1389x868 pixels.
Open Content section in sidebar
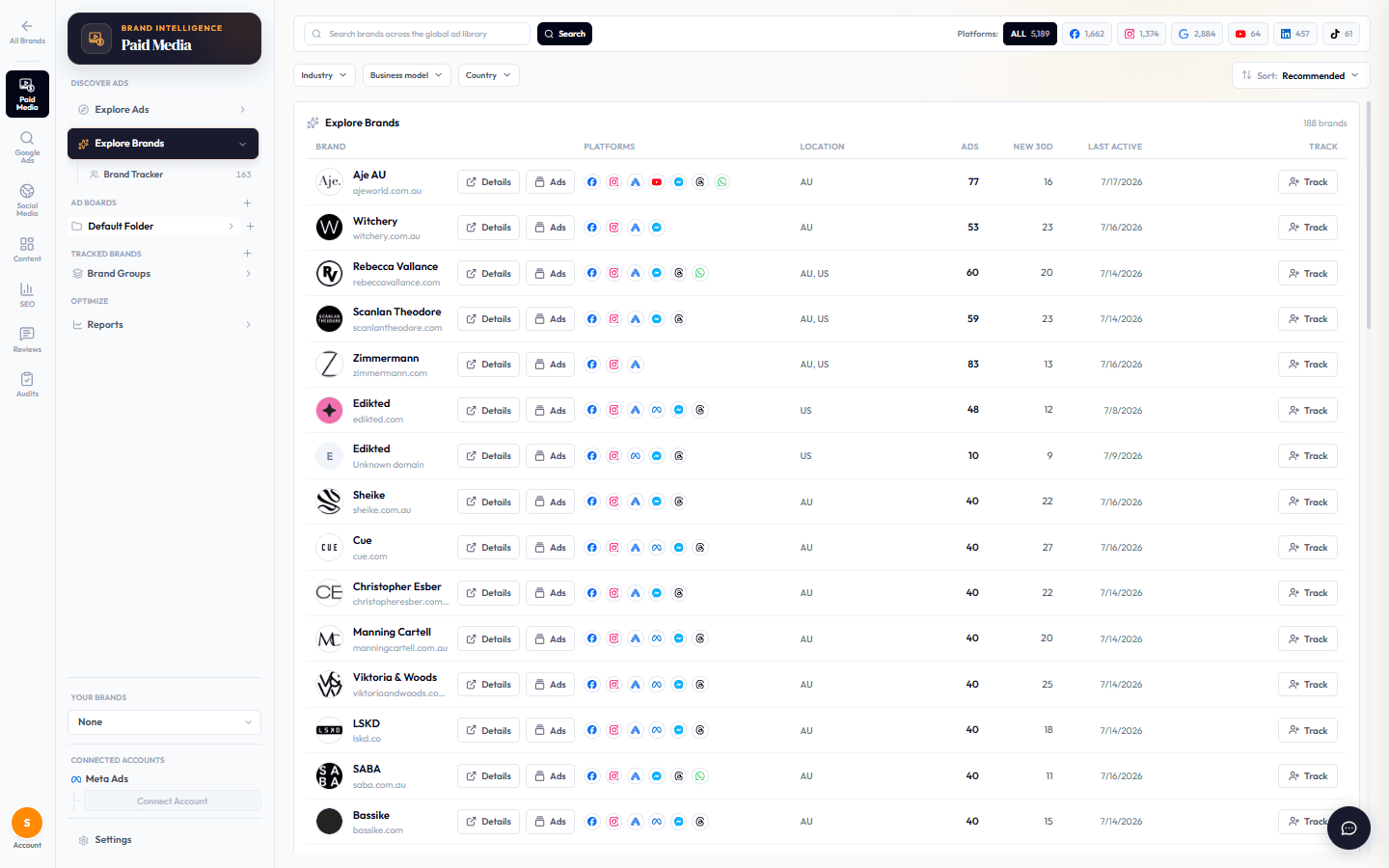tap(27, 249)
